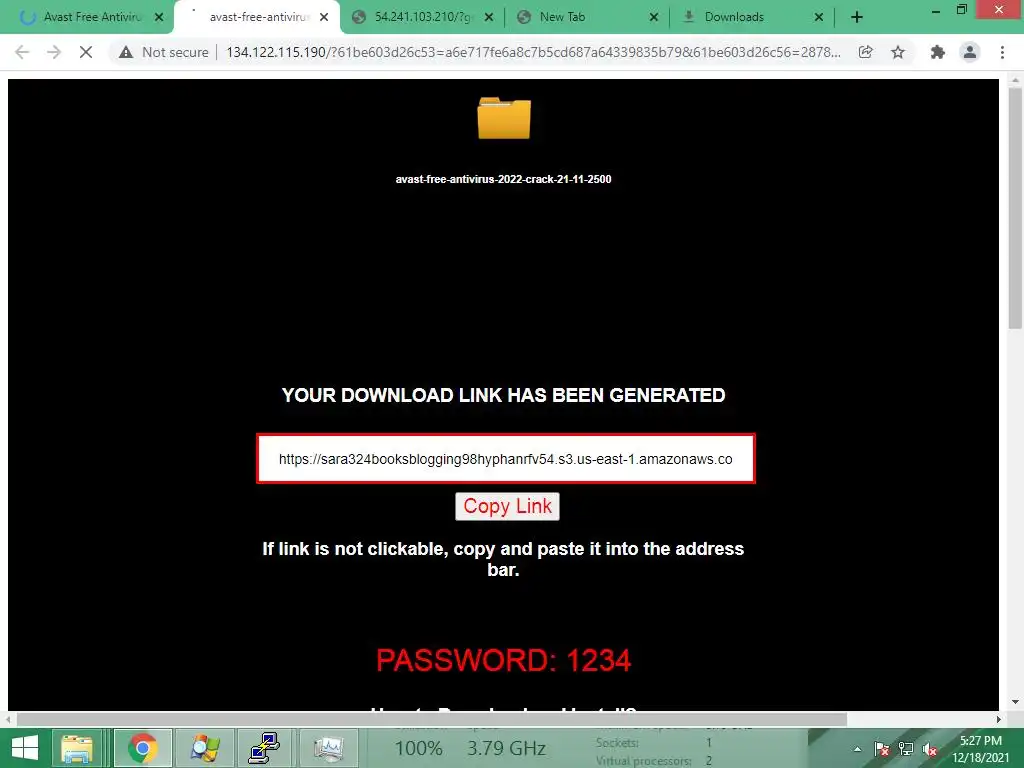Click the Chrome taskbar icon
Screen dimensions: 1024x768
pyautogui.click(x=142, y=748)
